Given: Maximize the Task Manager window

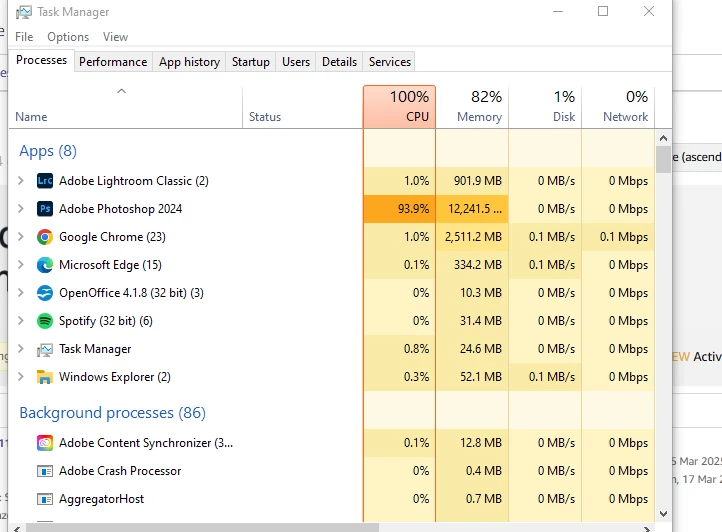Looking at the screenshot, I should coord(603,12).
